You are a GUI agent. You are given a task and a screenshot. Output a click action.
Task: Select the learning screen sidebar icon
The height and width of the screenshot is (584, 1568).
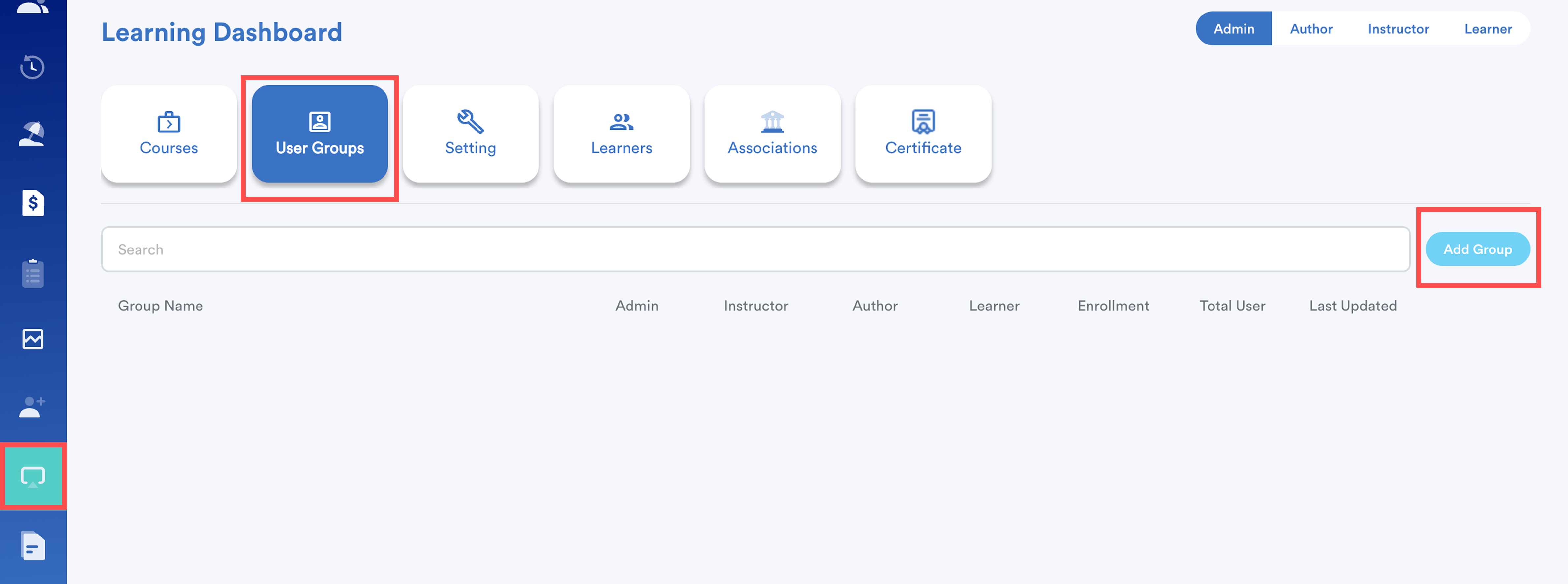pyautogui.click(x=32, y=477)
